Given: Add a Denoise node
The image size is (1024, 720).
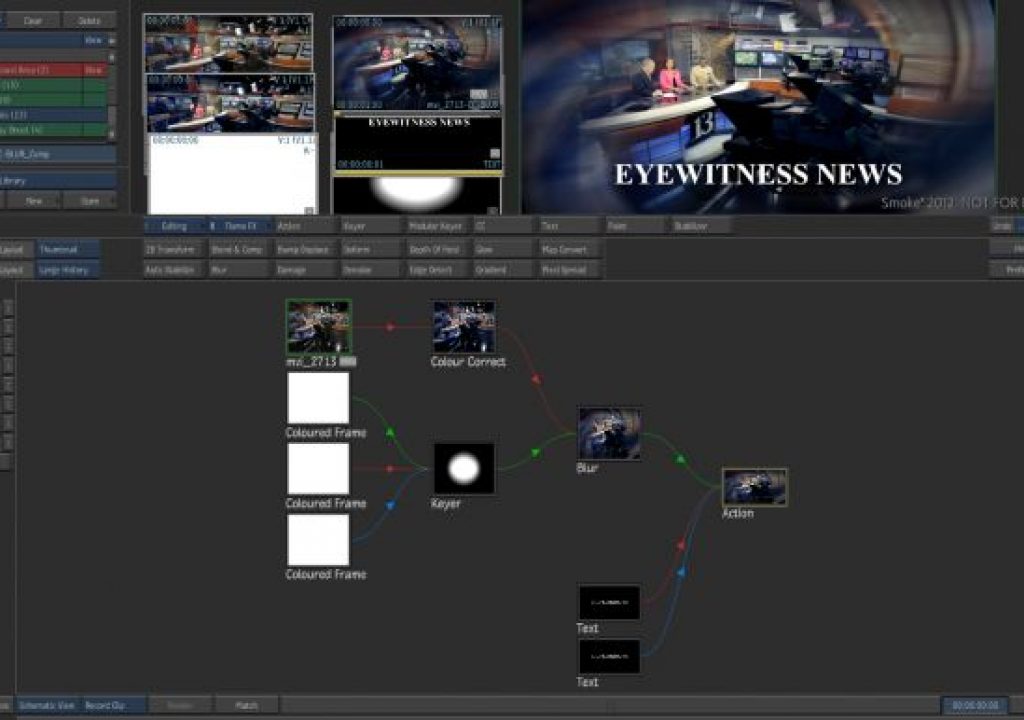Looking at the screenshot, I should pos(372,270).
